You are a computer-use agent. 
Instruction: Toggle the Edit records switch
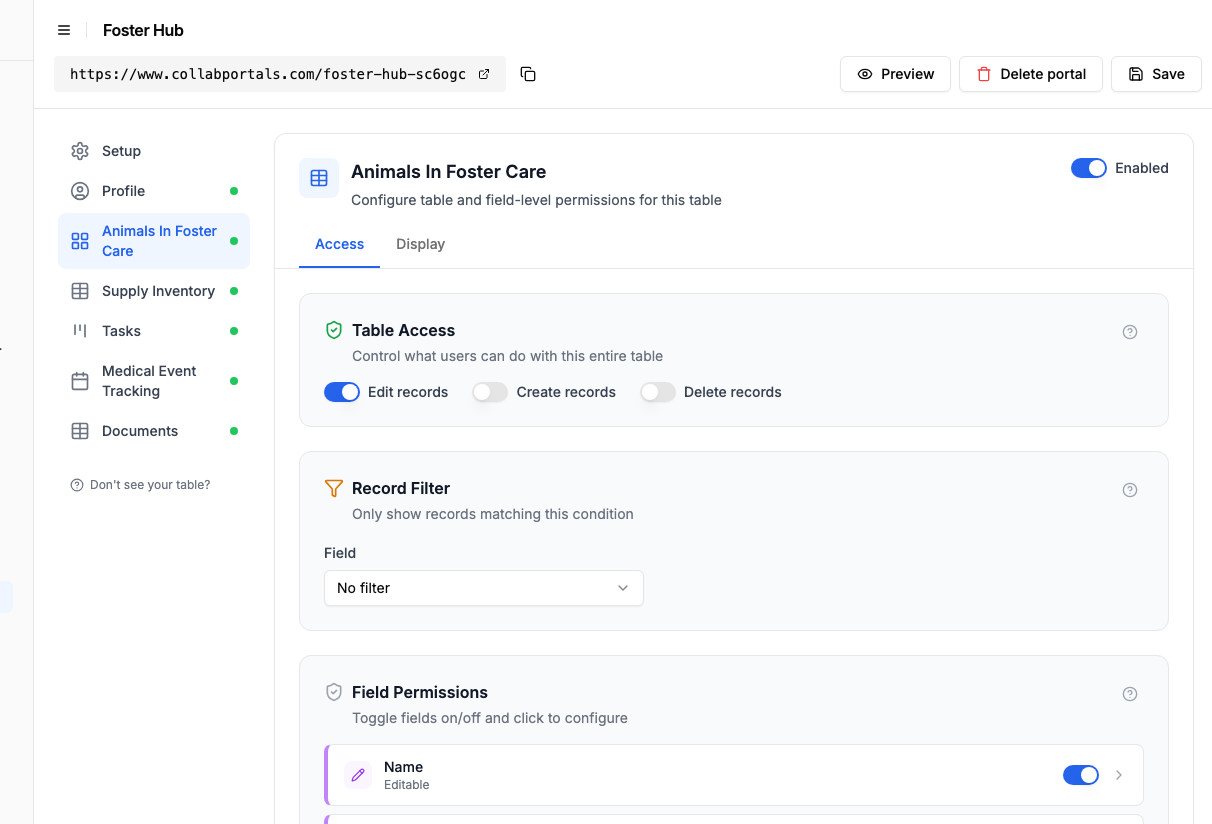[x=342, y=392]
